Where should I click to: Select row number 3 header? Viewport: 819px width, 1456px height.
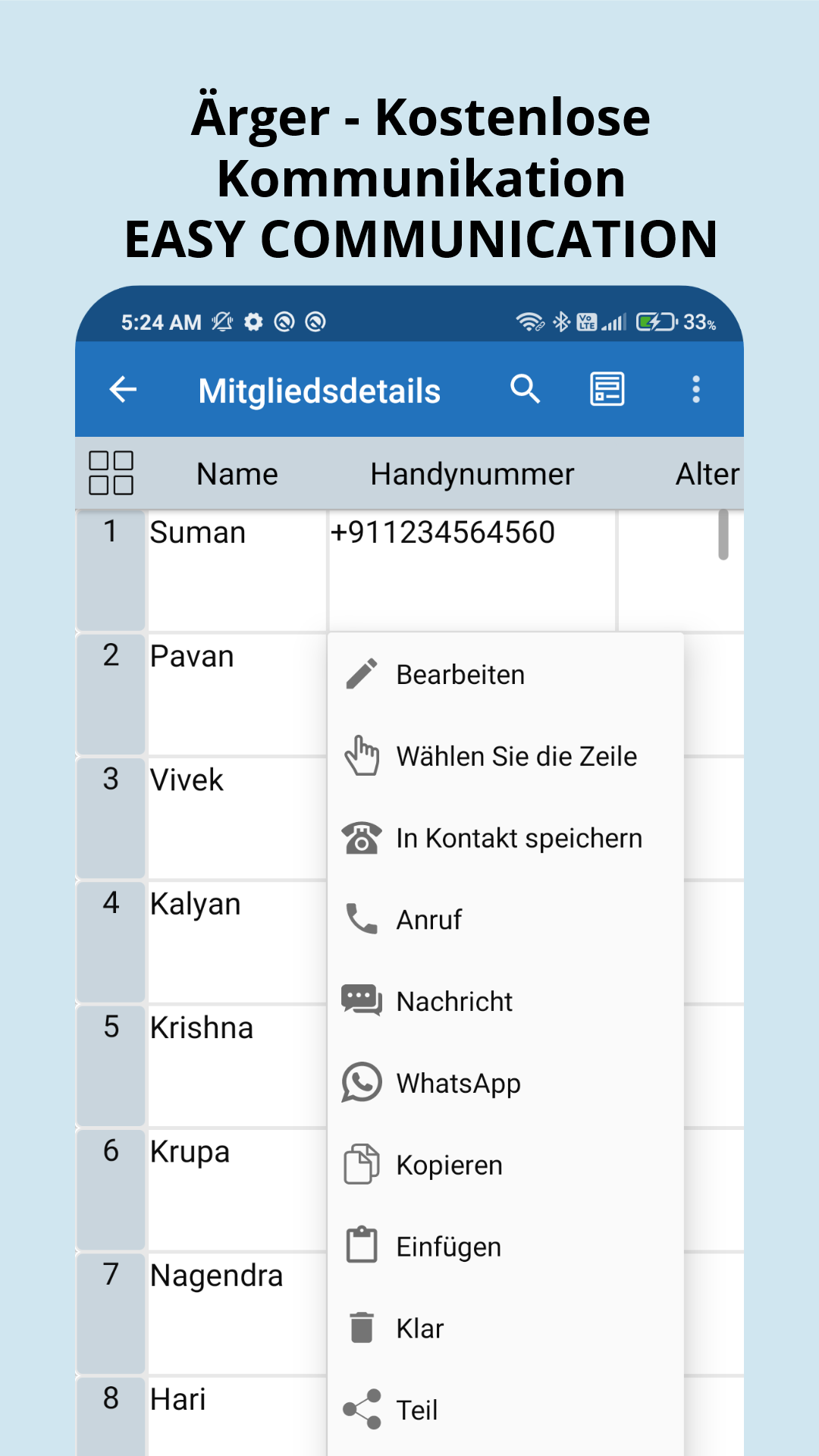click(111, 817)
